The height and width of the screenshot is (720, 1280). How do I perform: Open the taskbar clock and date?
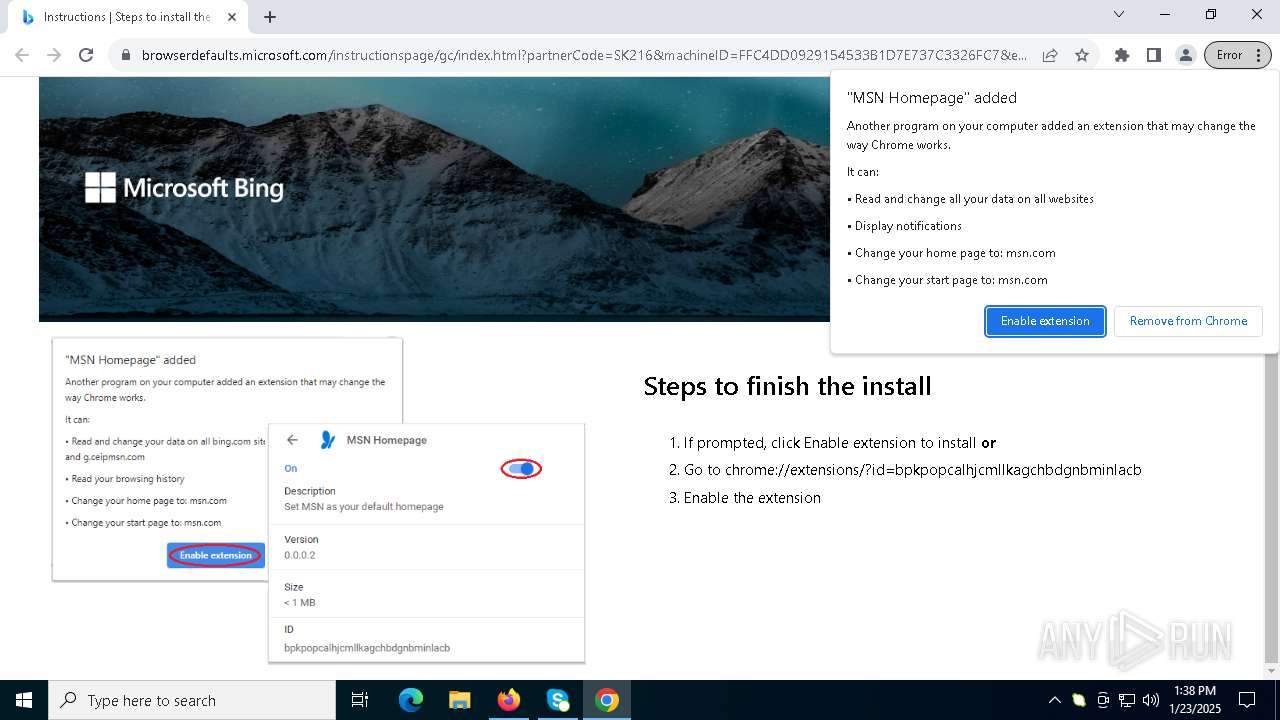coord(1195,700)
